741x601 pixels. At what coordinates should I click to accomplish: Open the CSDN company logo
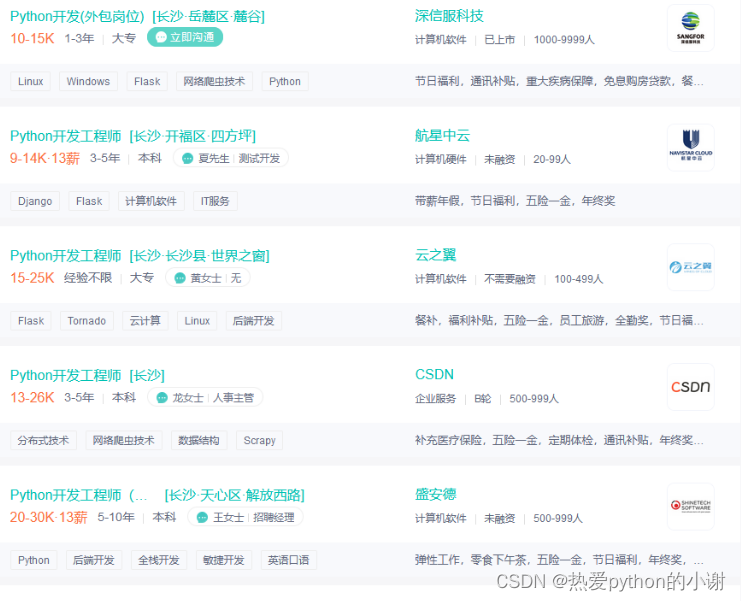[x=690, y=386]
